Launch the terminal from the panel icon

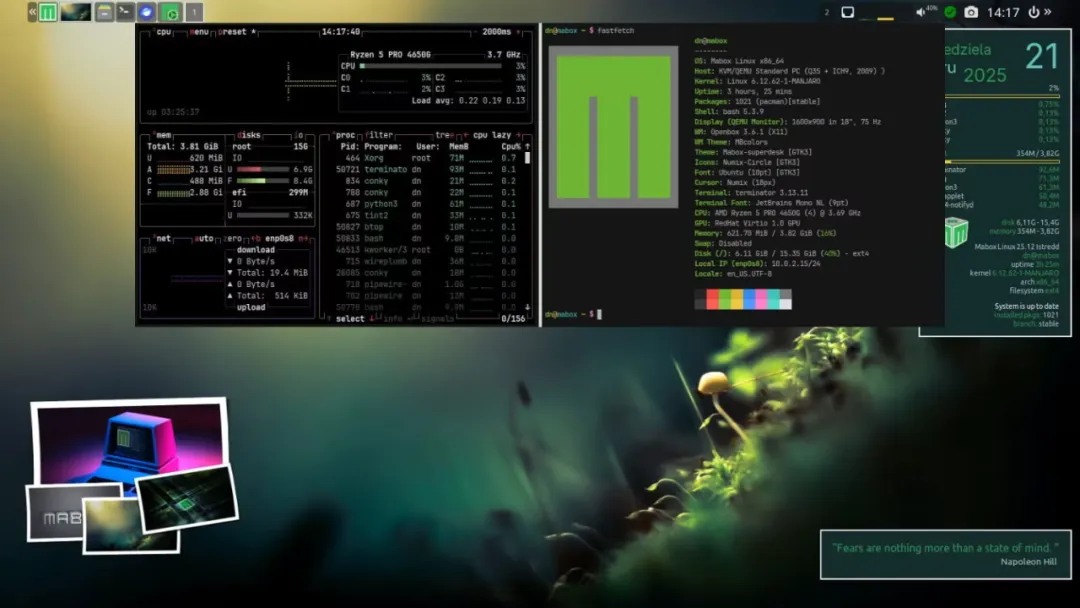[x=125, y=12]
